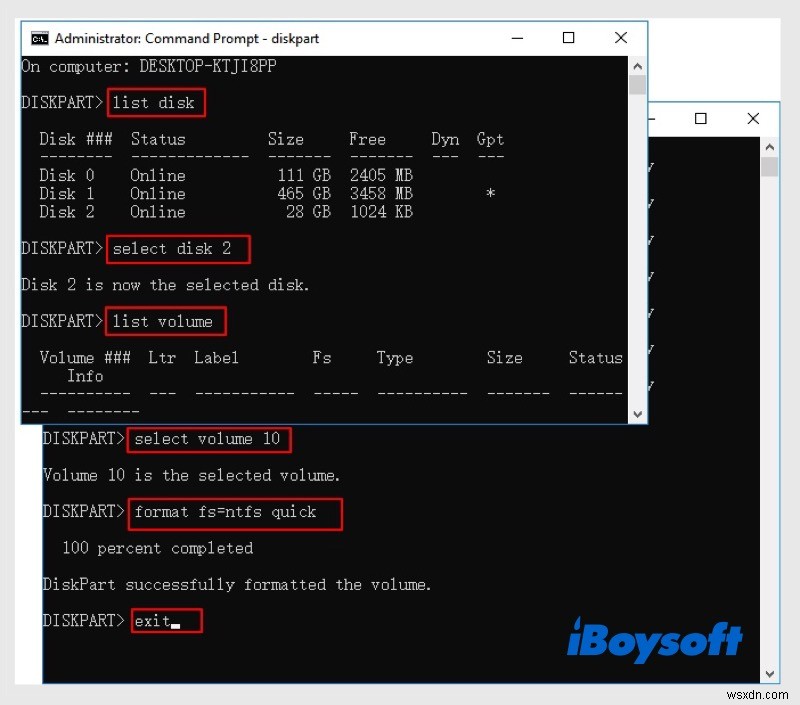Viewport: 800px width, 705px height.
Task: Click the 'Disk 0' row label
Action: [67, 175]
